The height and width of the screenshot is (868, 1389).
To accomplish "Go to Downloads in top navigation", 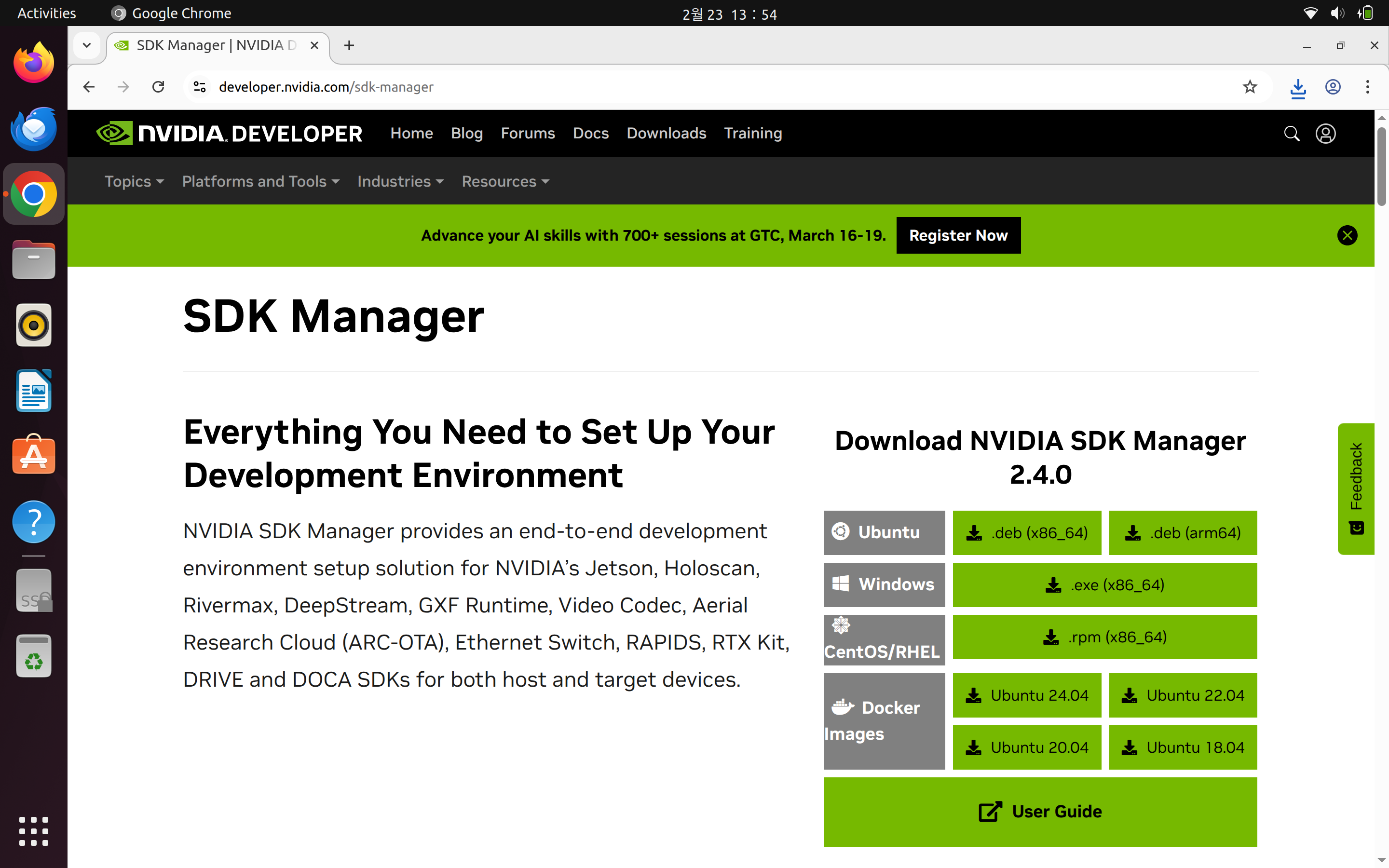I will 666,133.
